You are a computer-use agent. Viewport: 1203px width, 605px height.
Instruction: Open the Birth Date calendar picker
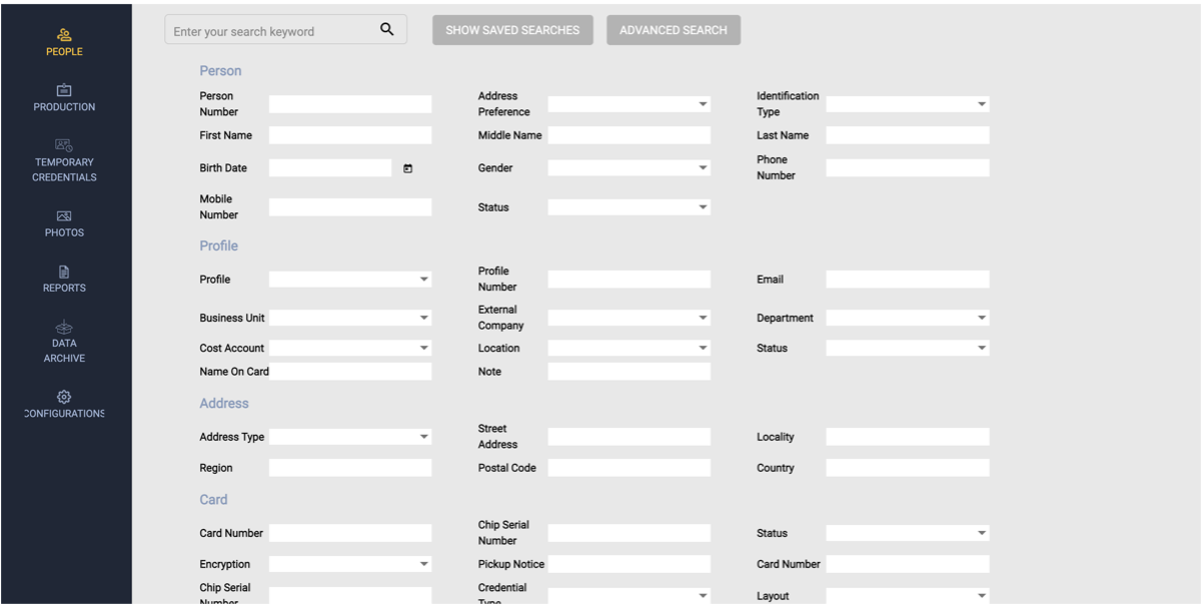[x=406, y=167]
